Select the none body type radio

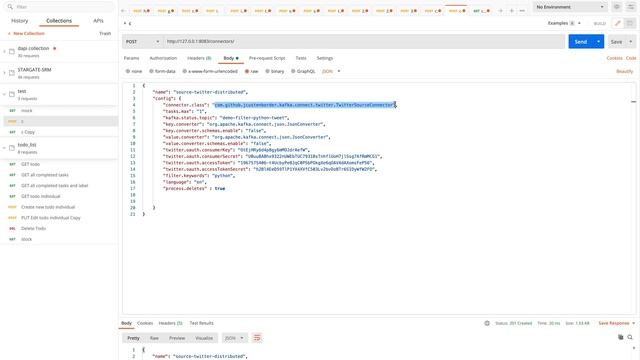128,71
